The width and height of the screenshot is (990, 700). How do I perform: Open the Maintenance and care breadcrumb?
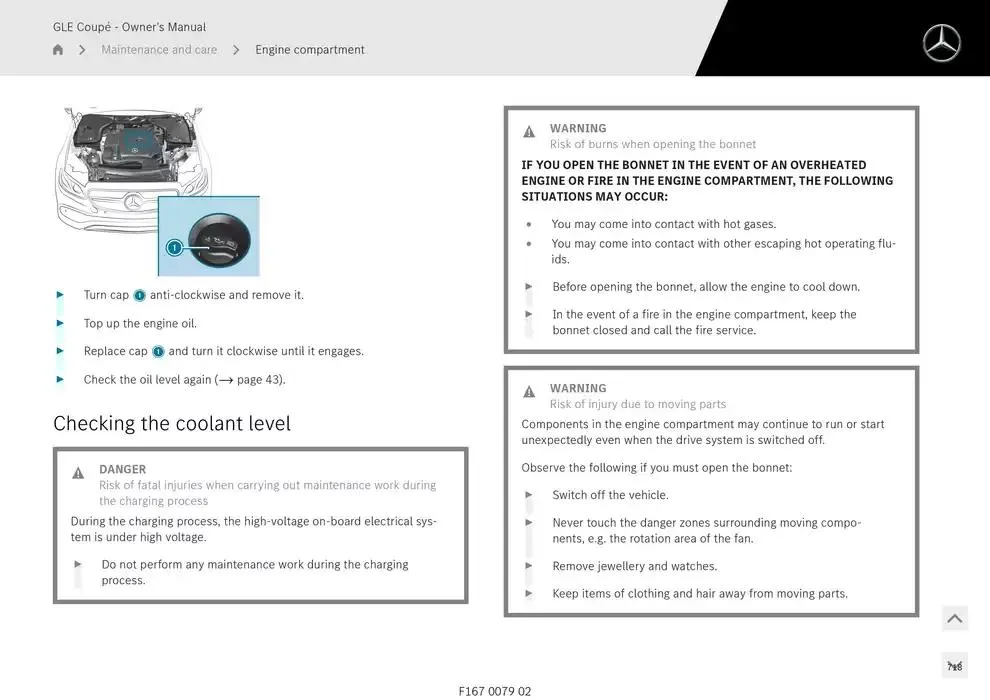(159, 50)
